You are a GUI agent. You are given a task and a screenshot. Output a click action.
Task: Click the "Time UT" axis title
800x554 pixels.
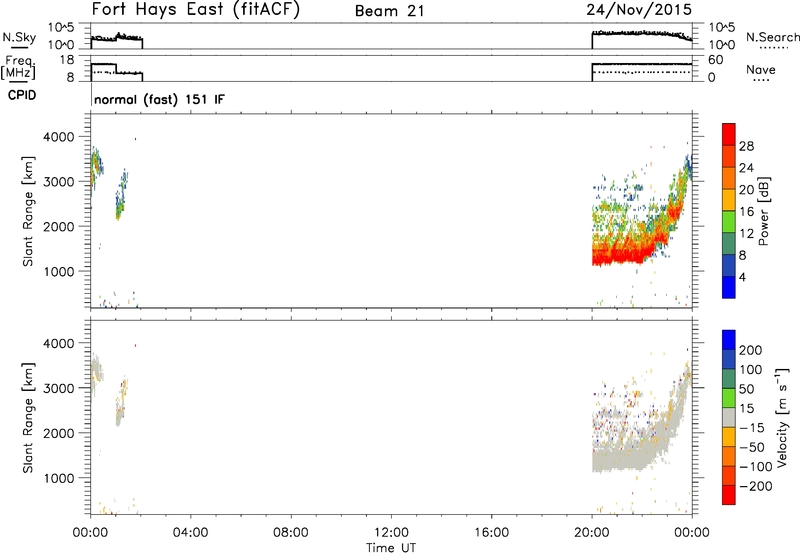coord(391,548)
